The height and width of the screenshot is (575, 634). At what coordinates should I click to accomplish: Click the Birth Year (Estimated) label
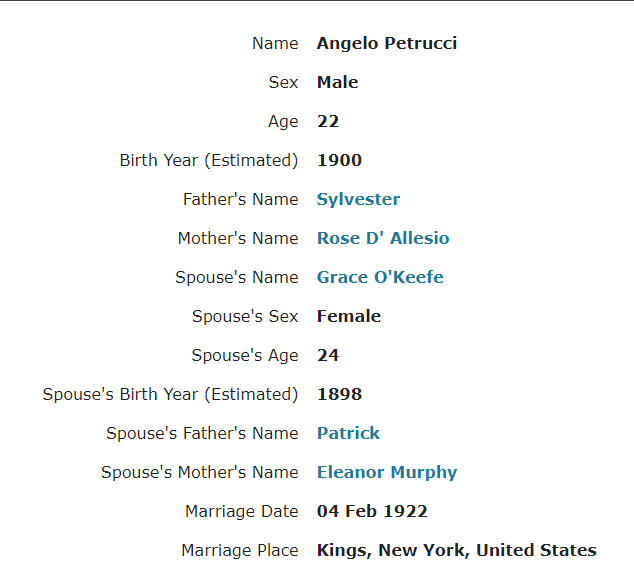209,160
